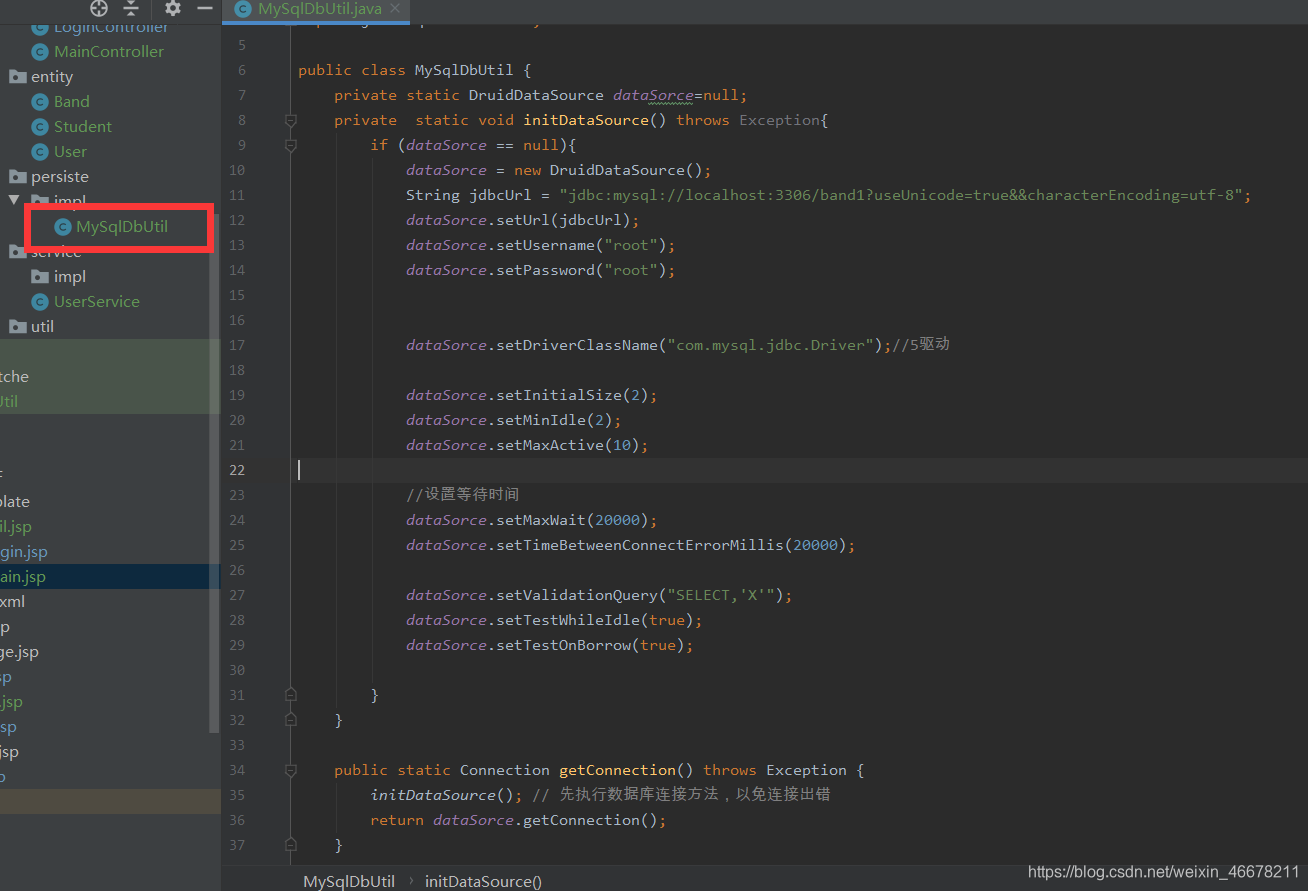
Task: Open project panel gear settings
Action: (173, 8)
